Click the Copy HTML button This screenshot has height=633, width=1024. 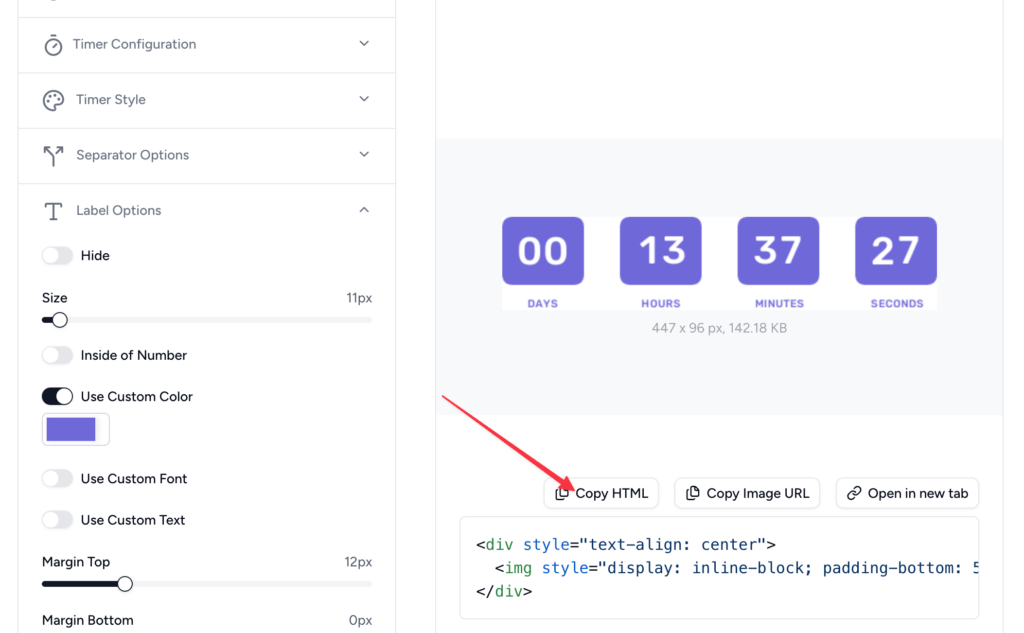[x=601, y=492]
